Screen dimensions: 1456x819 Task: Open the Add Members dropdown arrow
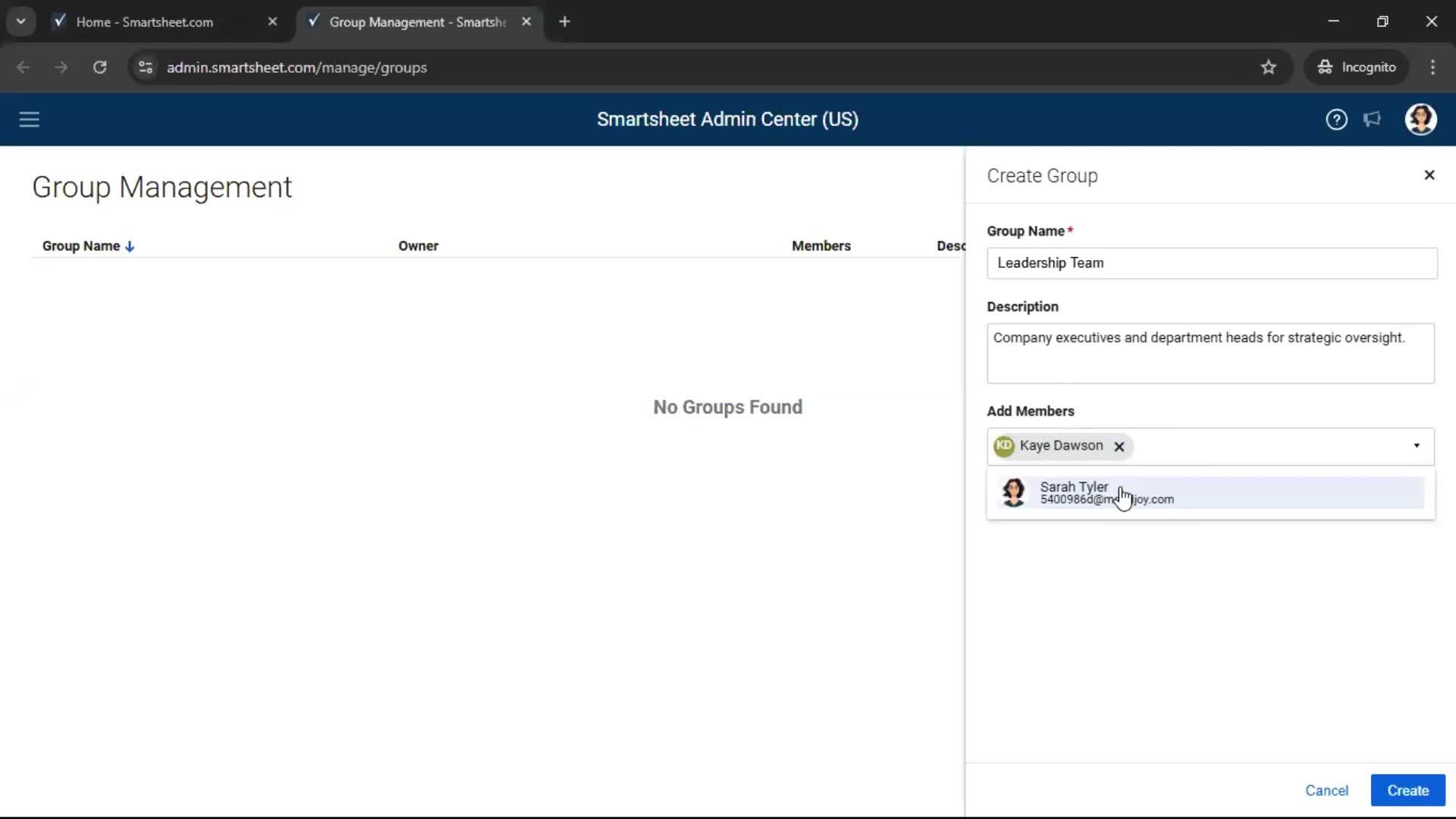click(x=1416, y=447)
